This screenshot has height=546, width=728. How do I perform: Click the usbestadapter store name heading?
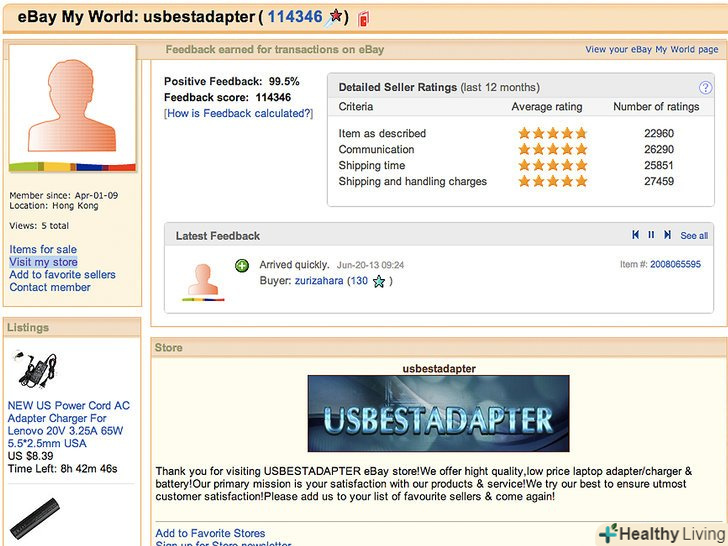439,369
